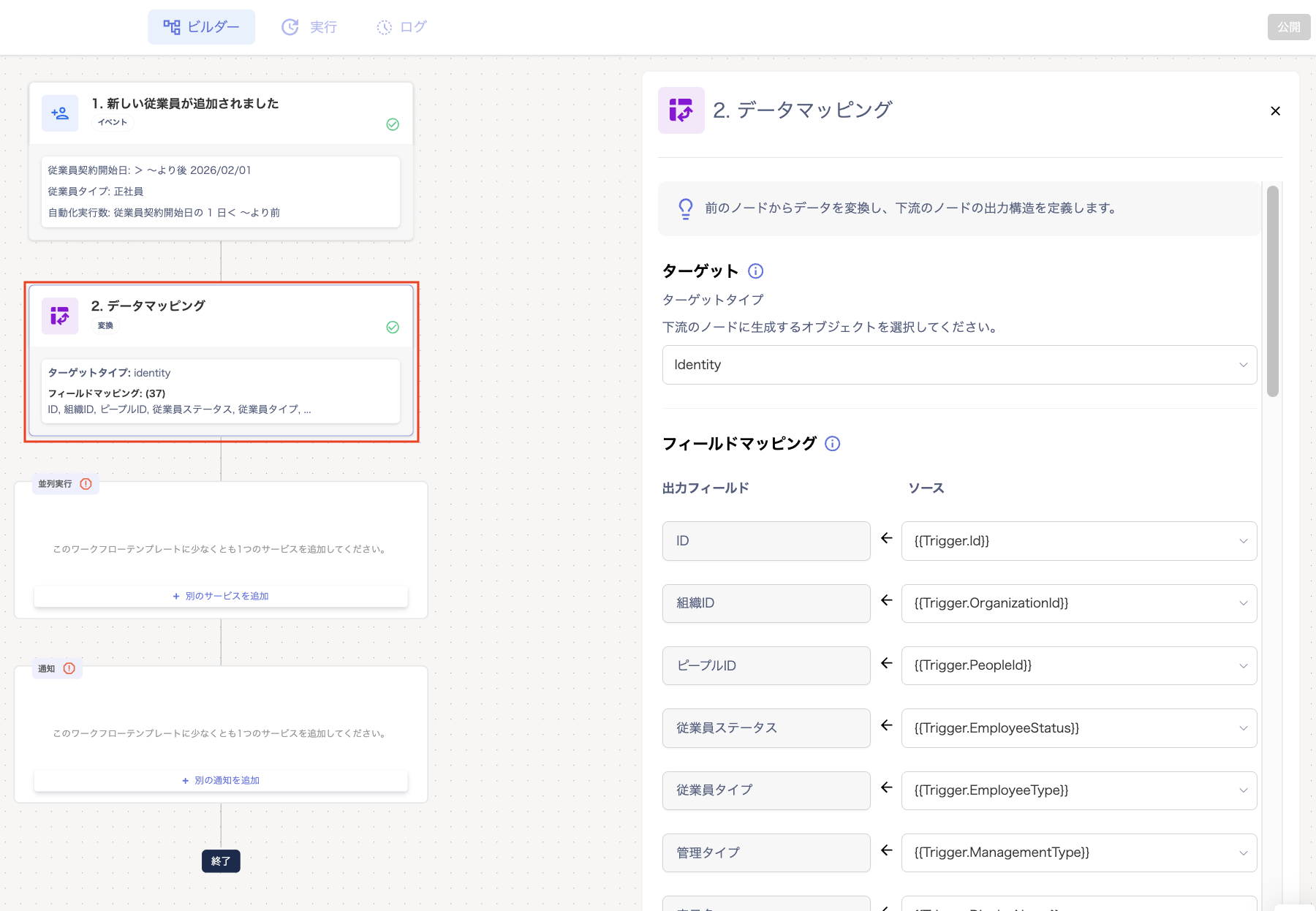The height and width of the screenshot is (911, 1316).
Task: Click the 自動化実行数 condition line
Action: click(x=164, y=213)
